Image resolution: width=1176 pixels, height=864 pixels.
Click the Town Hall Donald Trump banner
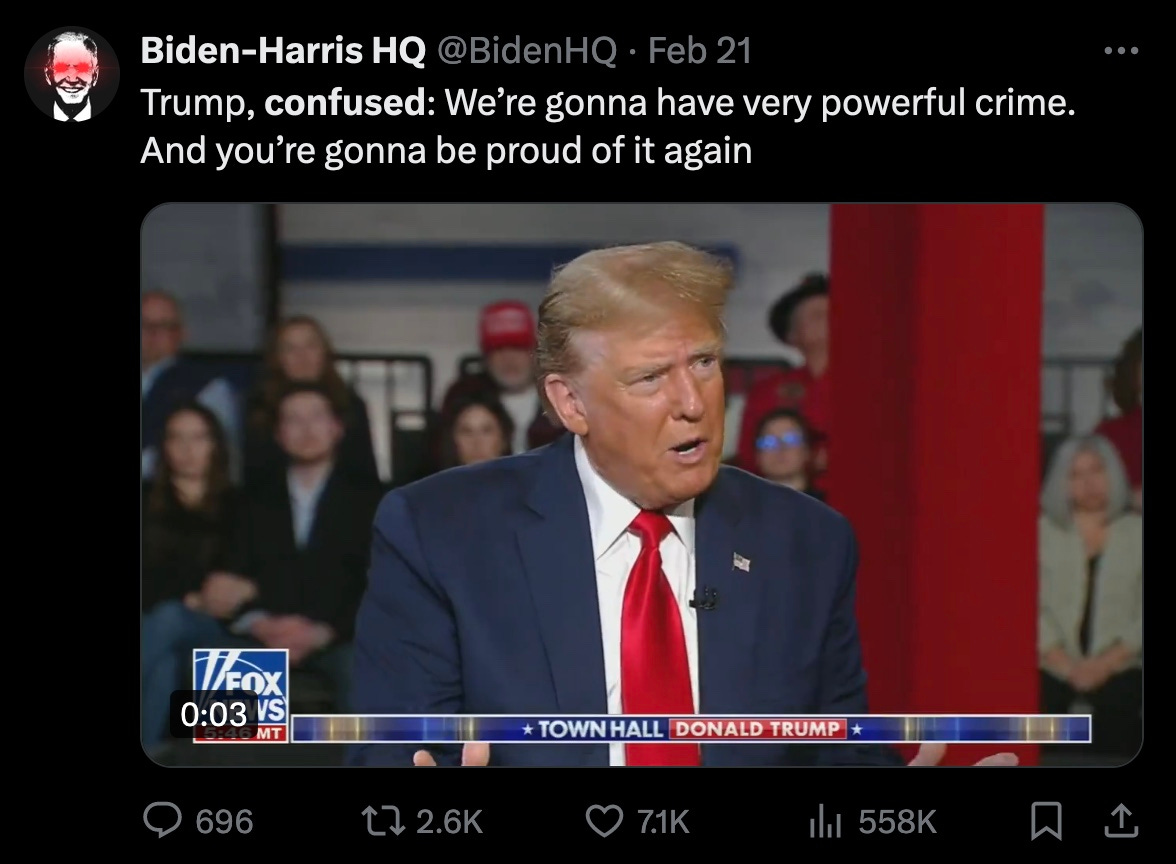(x=692, y=729)
